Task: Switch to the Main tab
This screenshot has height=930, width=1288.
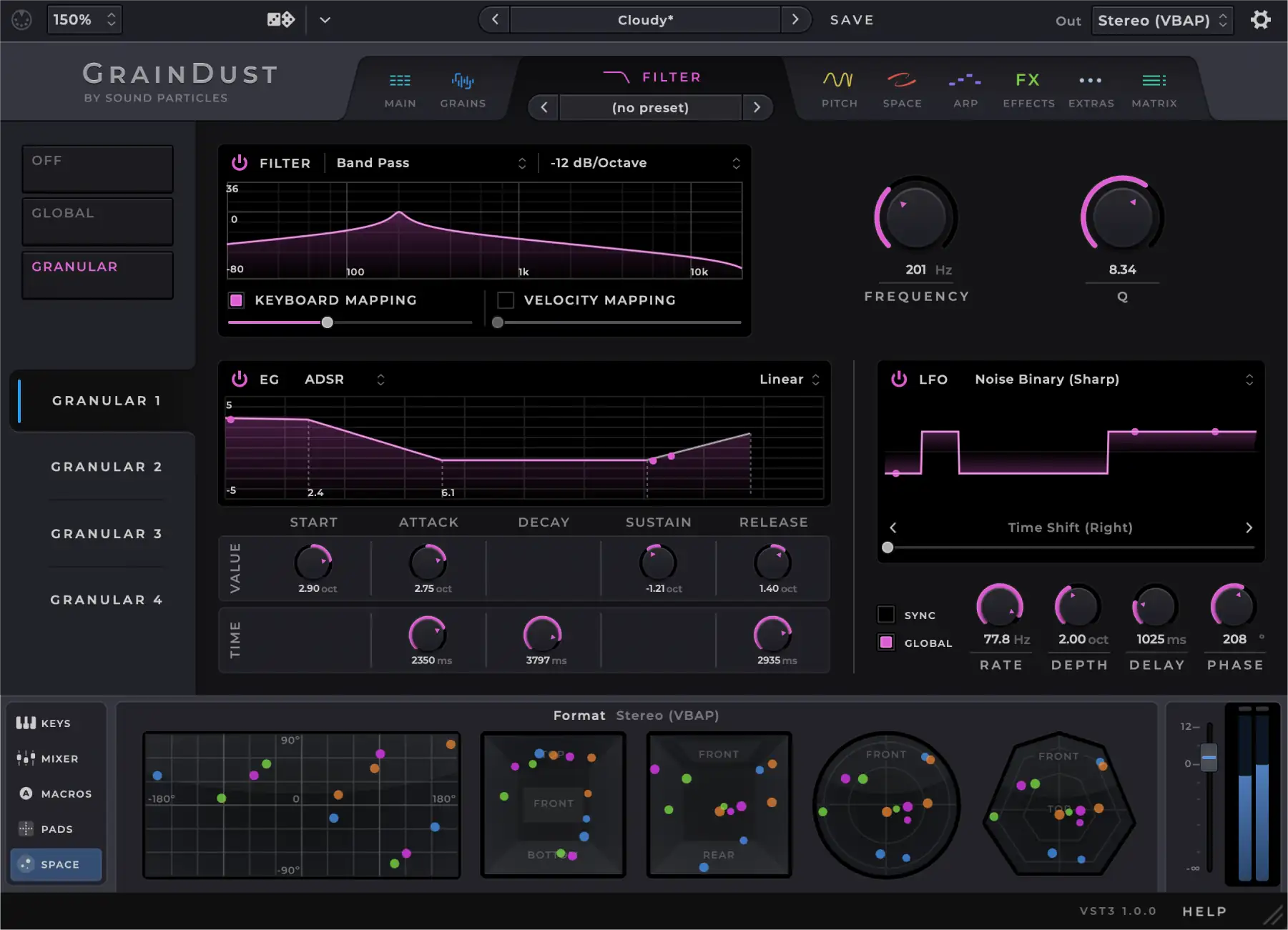Action: tap(400, 87)
